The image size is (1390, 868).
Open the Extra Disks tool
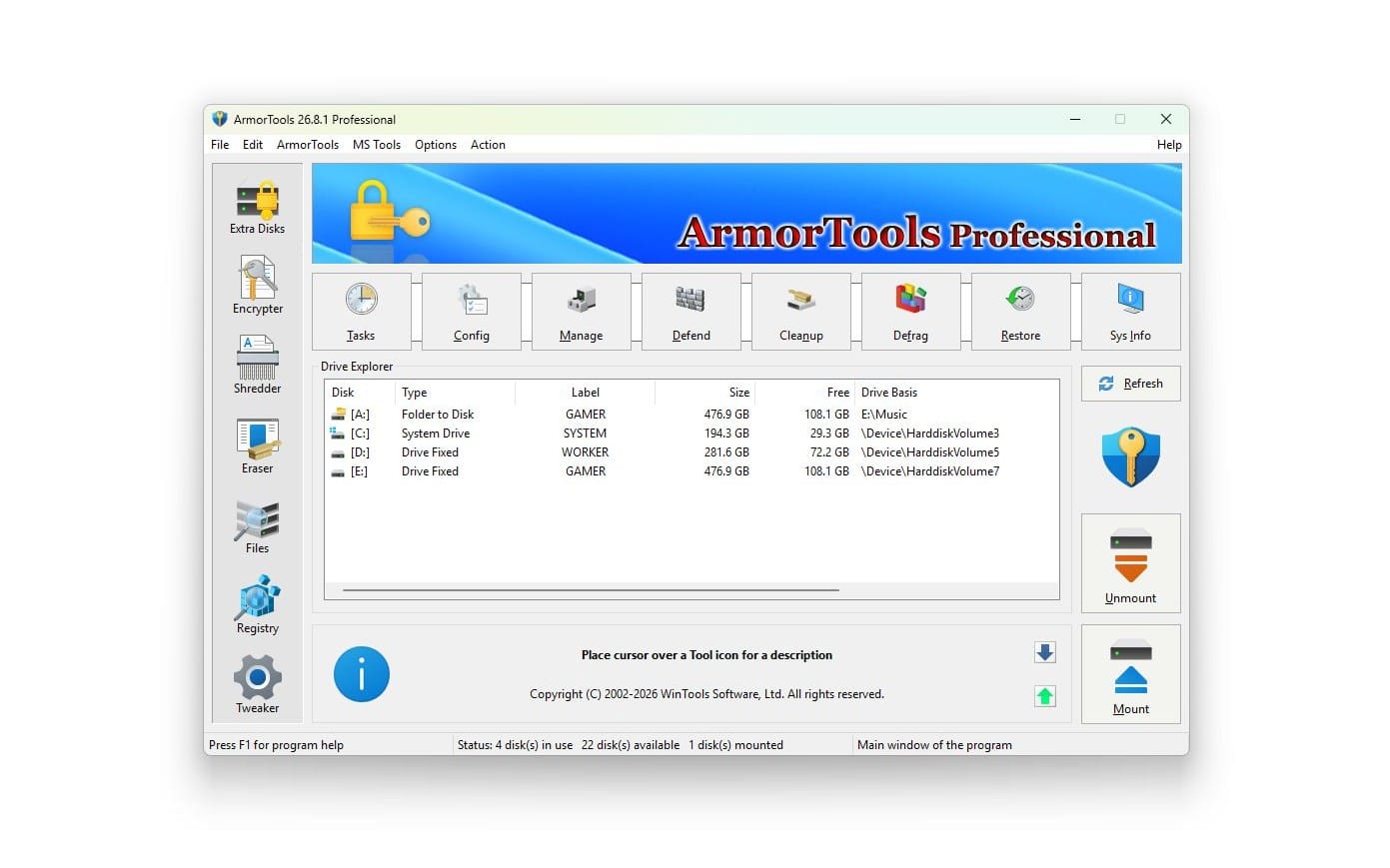pos(257,207)
